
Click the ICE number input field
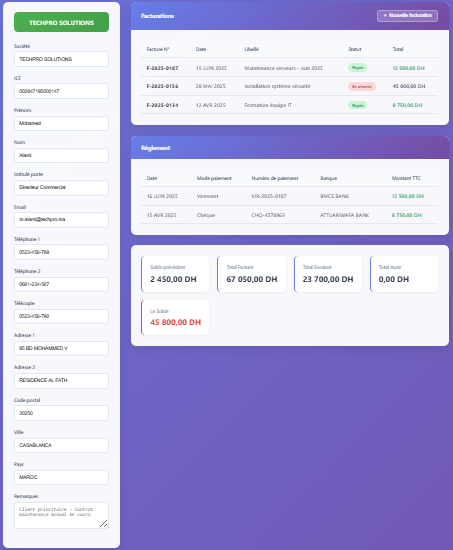pos(61,91)
